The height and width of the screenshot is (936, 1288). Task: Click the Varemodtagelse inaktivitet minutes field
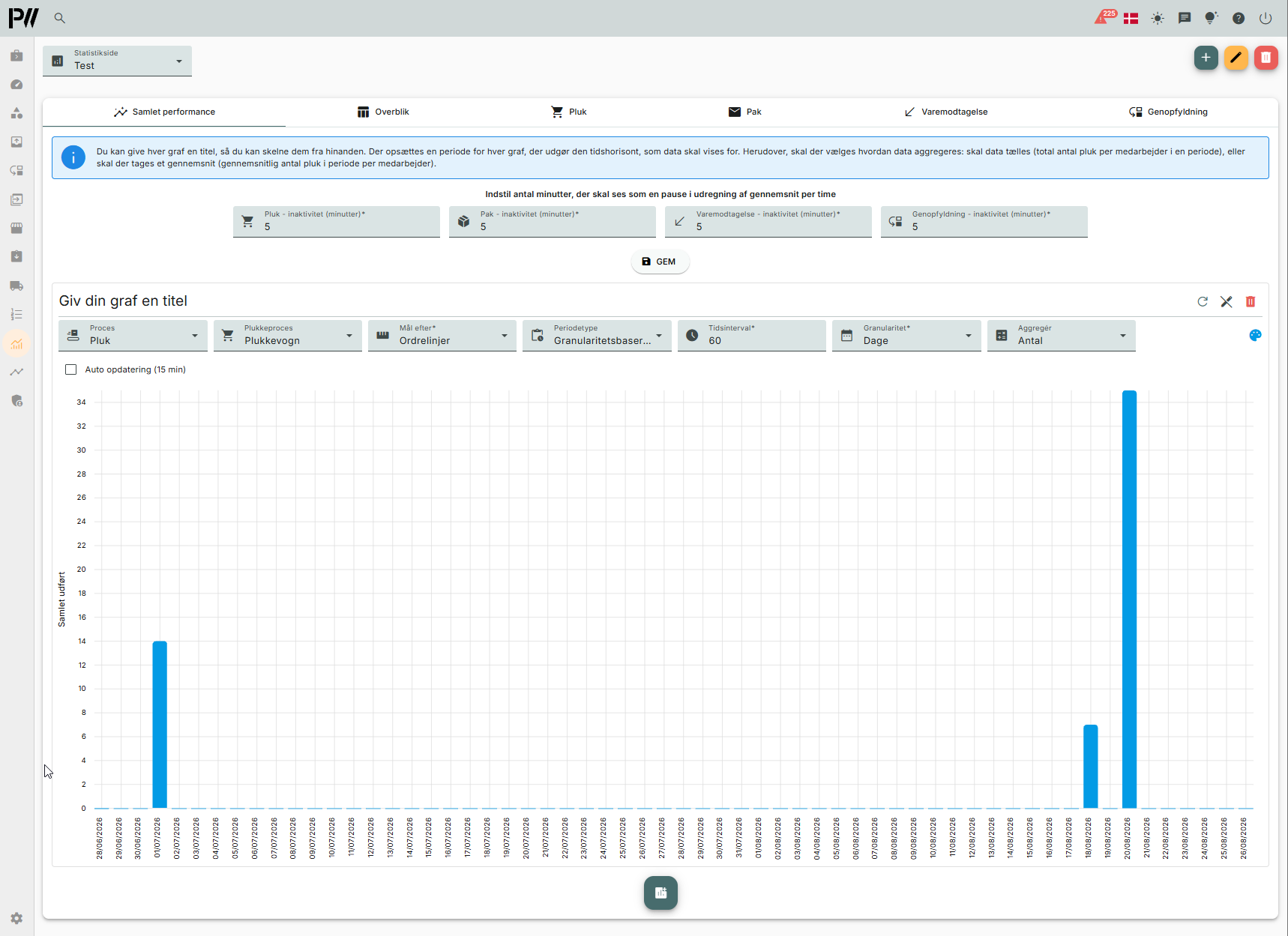click(768, 221)
